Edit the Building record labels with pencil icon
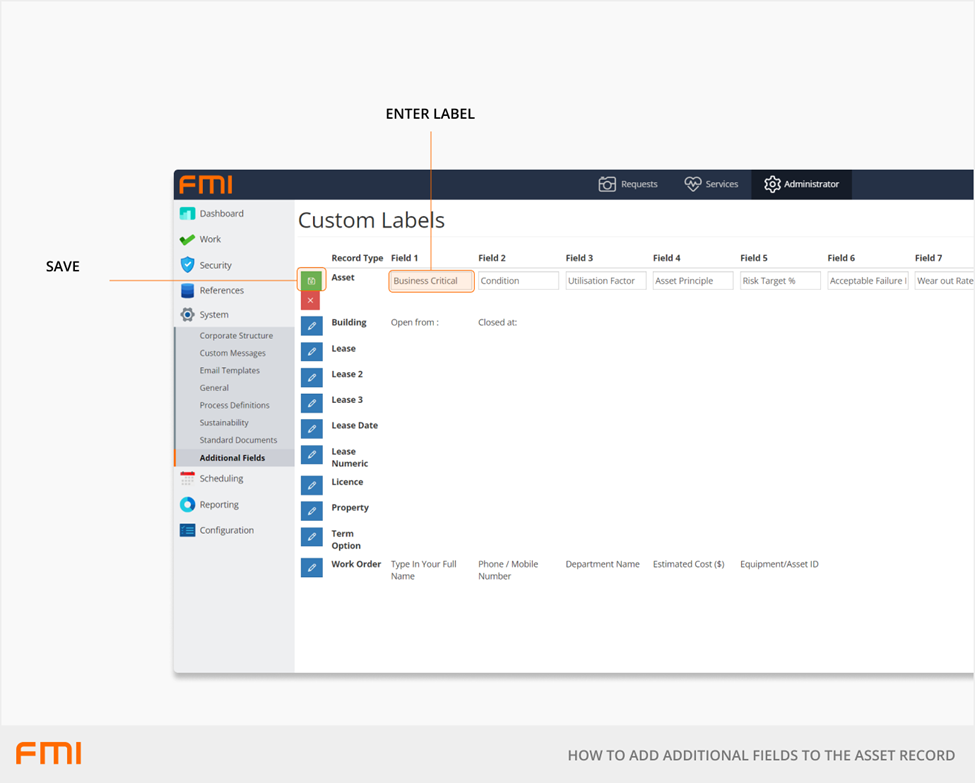This screenshot has width=975, height=783. tap(312, 325)
